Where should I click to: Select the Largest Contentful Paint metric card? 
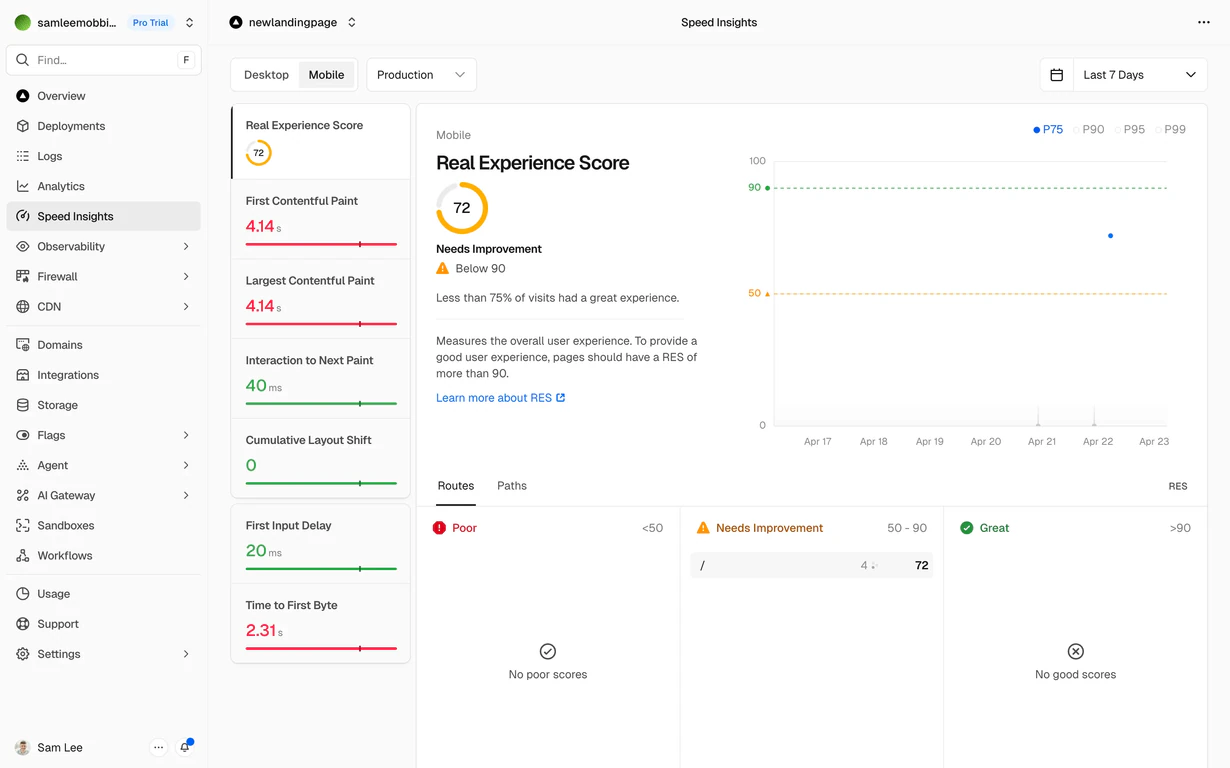coord(321,299)
